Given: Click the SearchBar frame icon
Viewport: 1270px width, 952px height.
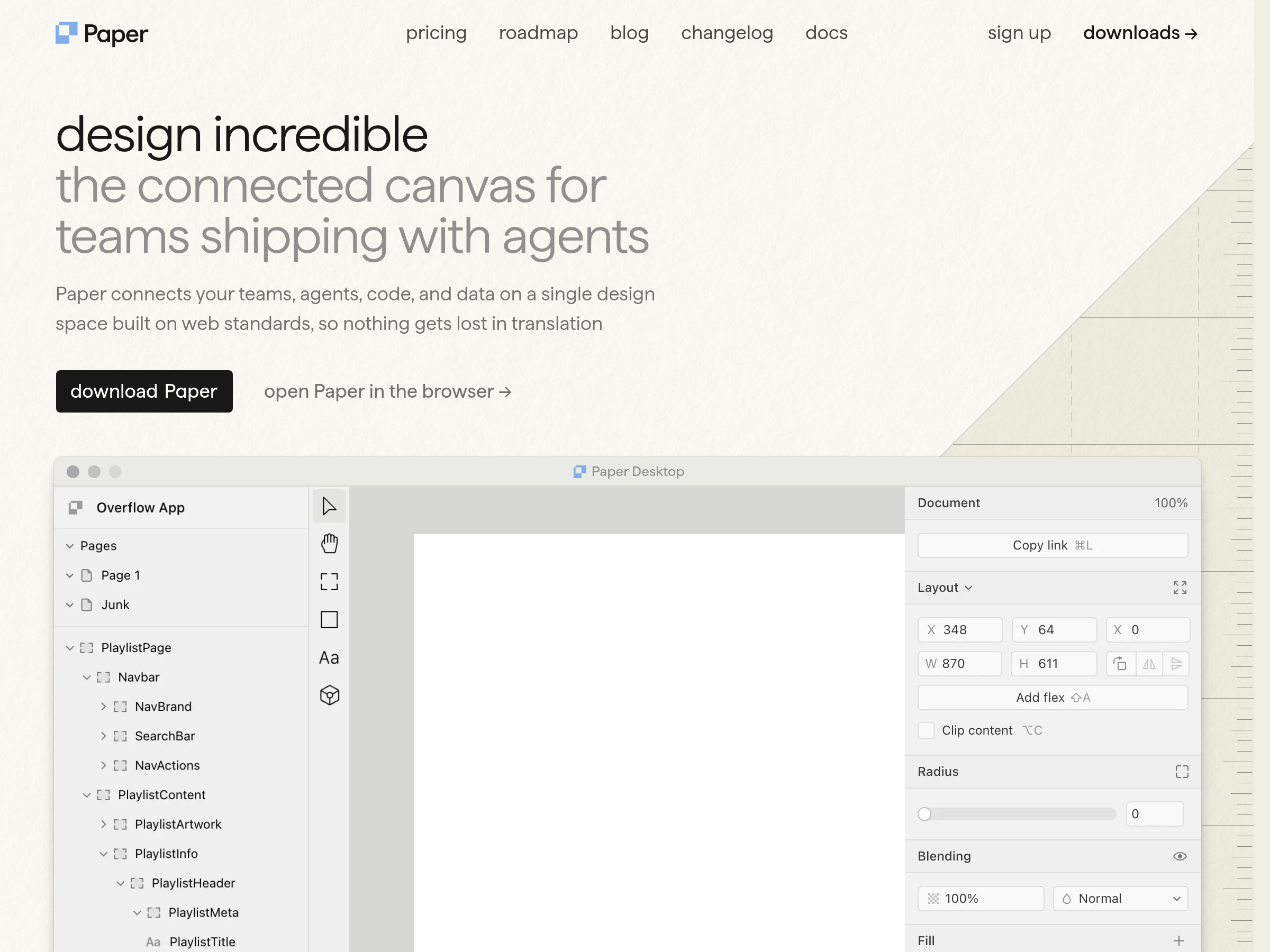Looking at the screenshot, I should 120,736.
